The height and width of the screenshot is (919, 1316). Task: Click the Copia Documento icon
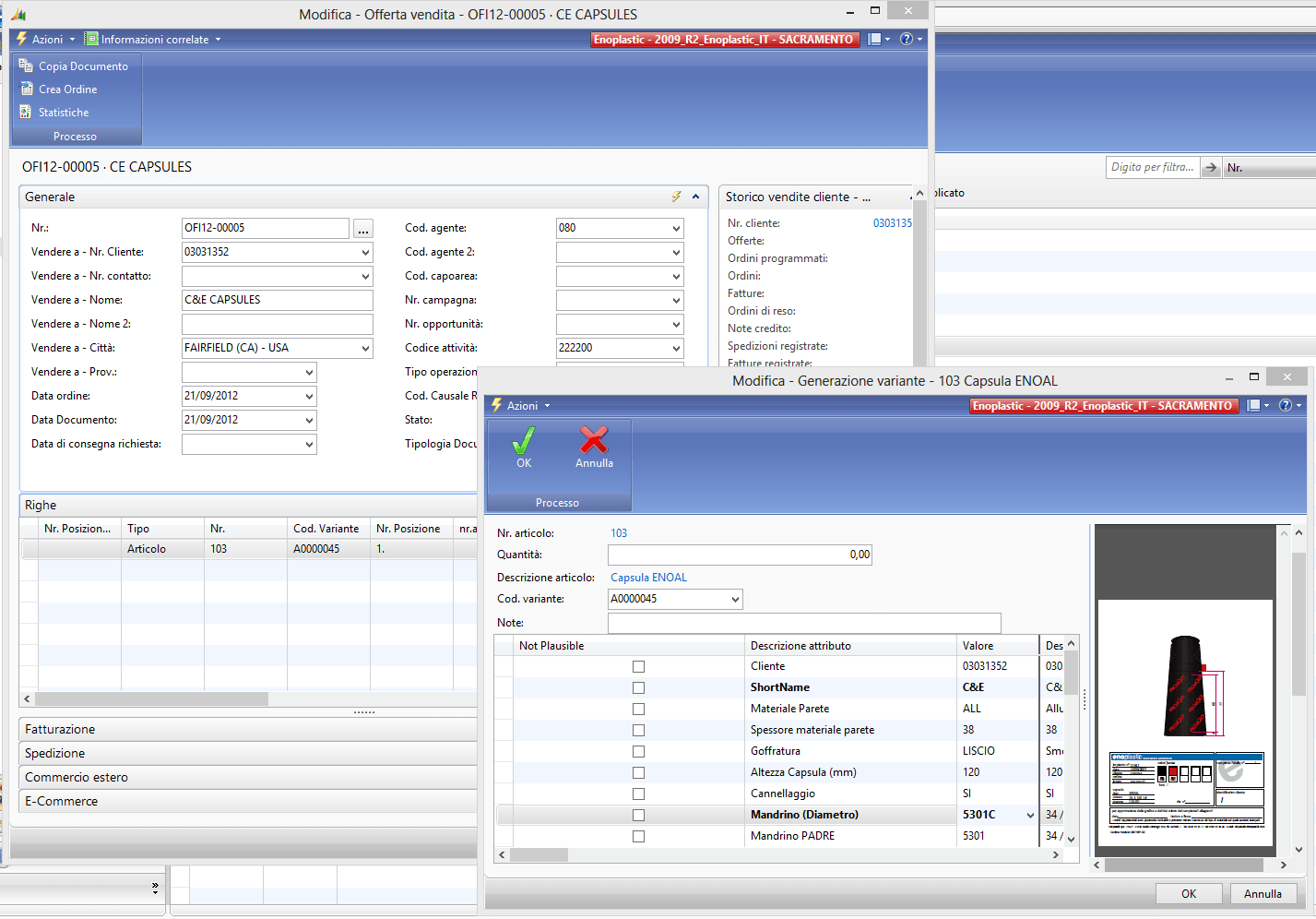point(26,66)
